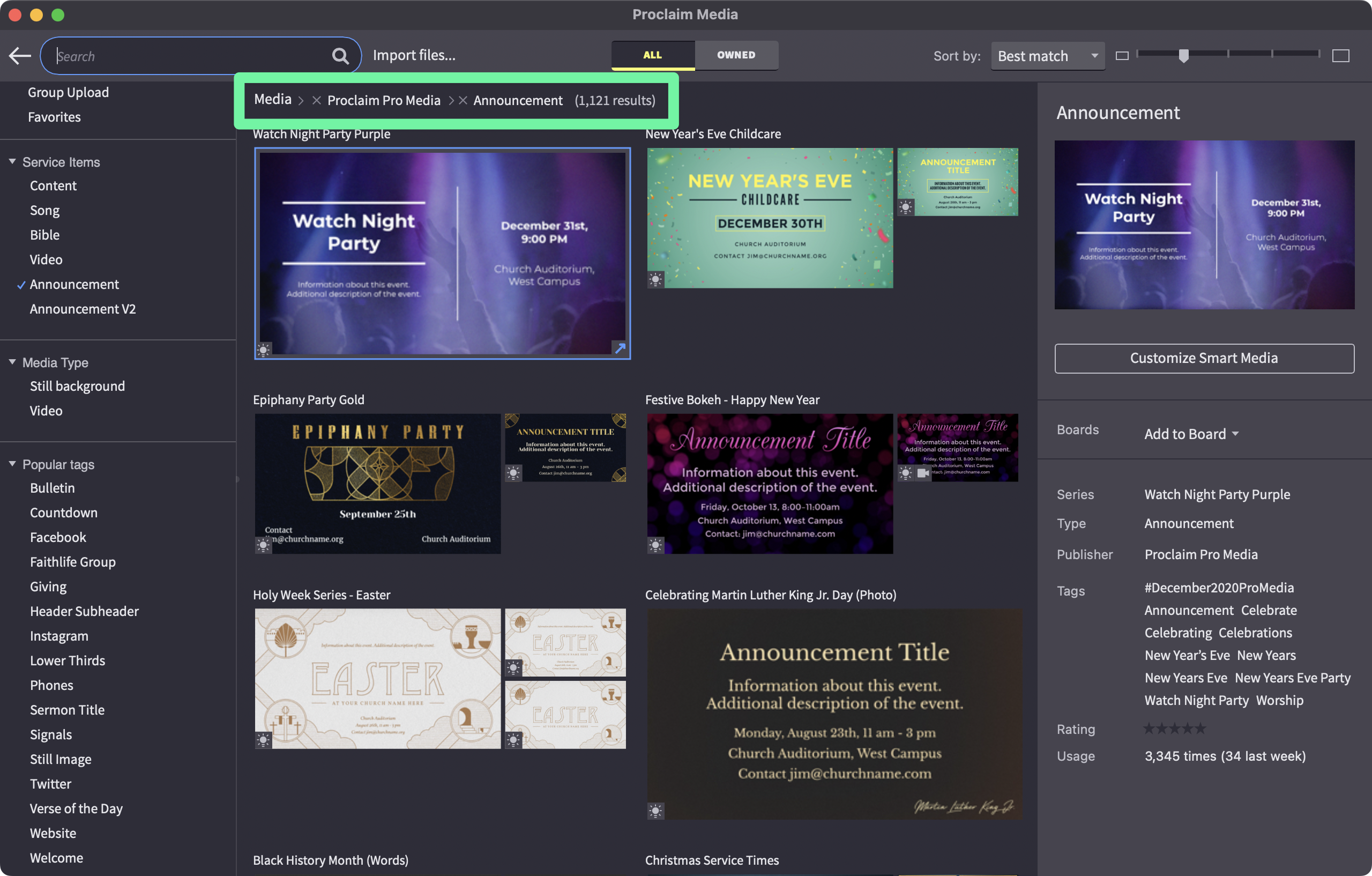Filter by Still background media type

point(77,387)
